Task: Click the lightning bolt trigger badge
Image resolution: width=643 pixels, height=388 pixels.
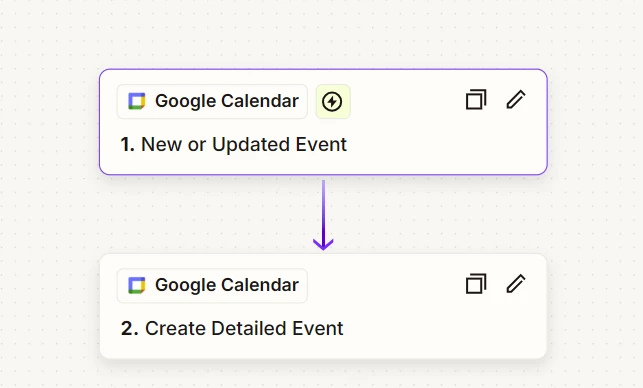Action: pos(333,102)
